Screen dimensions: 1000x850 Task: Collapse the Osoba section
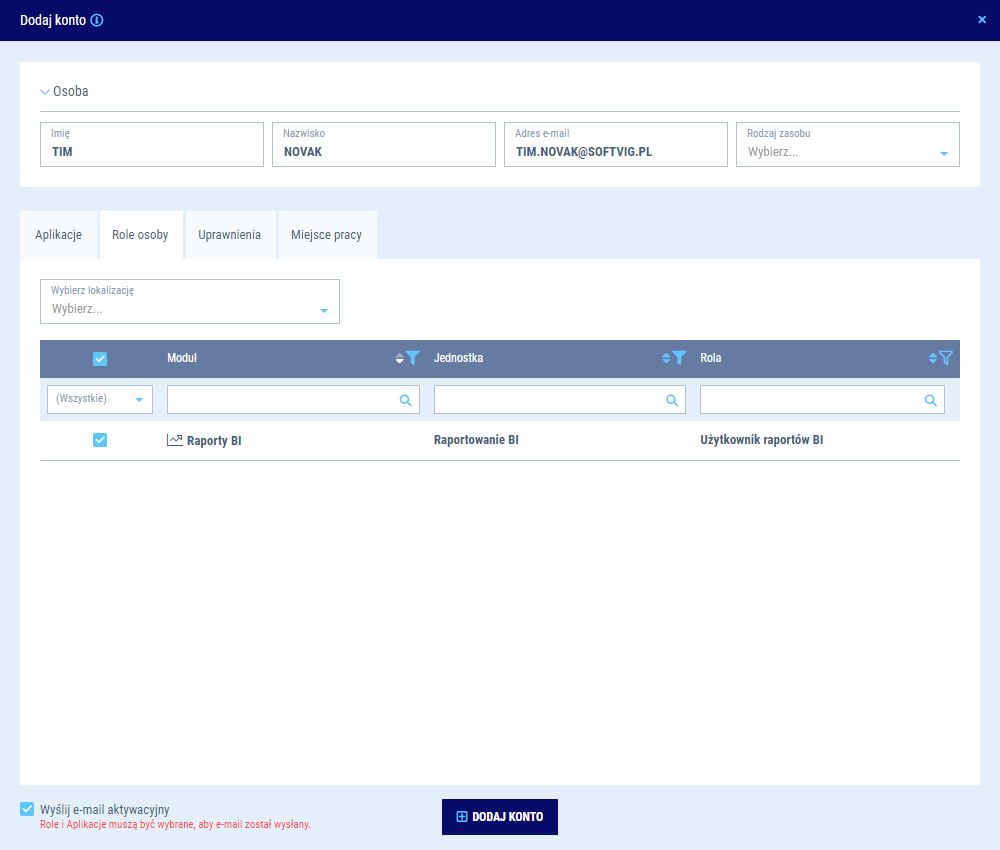[45, 92]
